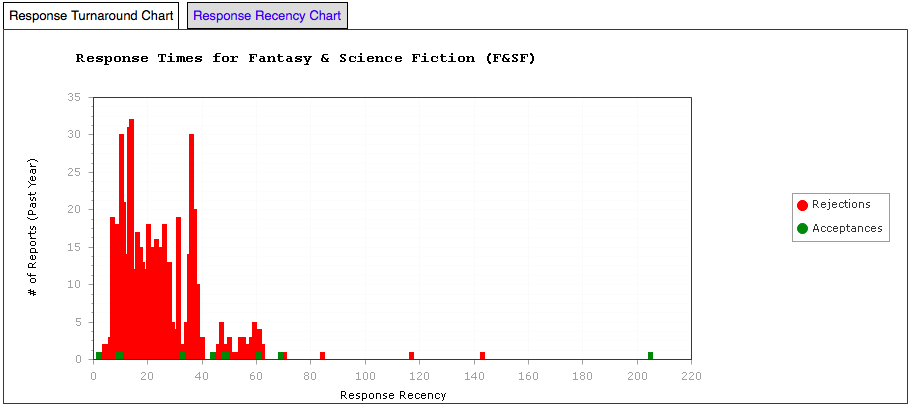Click the 100 tick on the x-axis
The height and width of the screenshot is (408, 912).
pos(365,376)
